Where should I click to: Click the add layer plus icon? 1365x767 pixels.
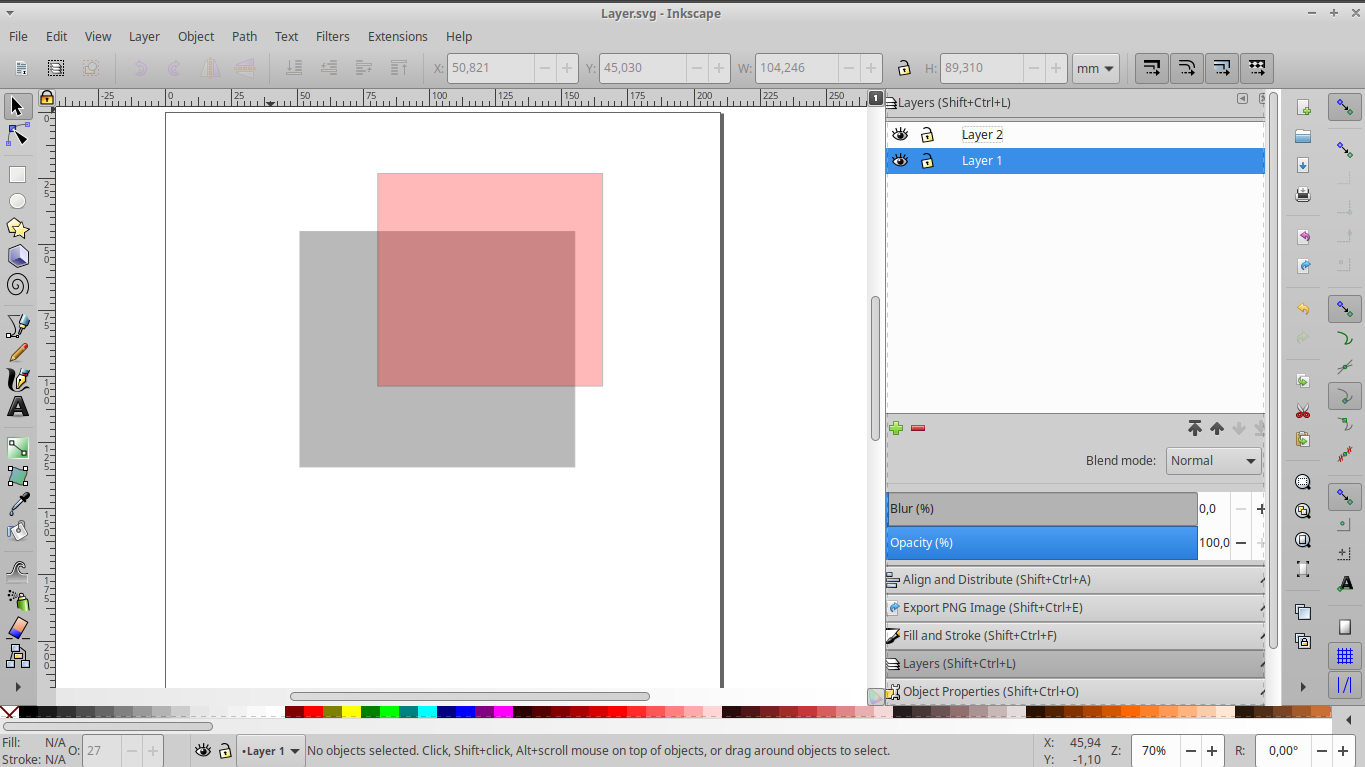click(x=896, y=428)
